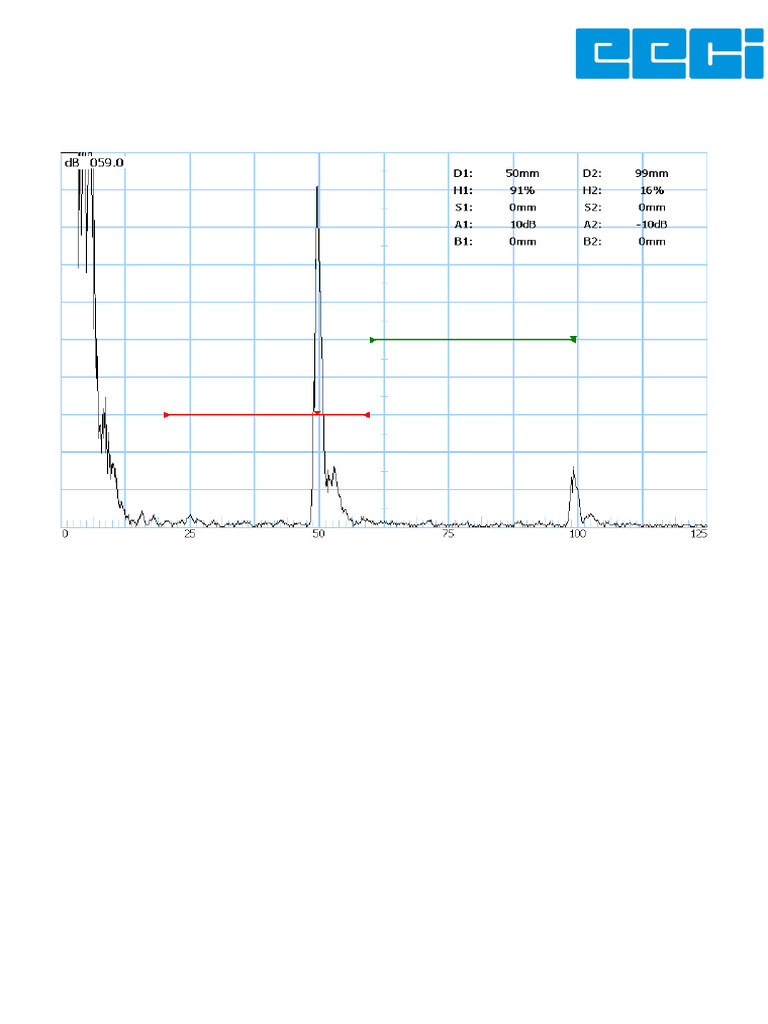Click the 50 axis tick label
This screenshot has height=1024, width=768.
tap(318, 534)
